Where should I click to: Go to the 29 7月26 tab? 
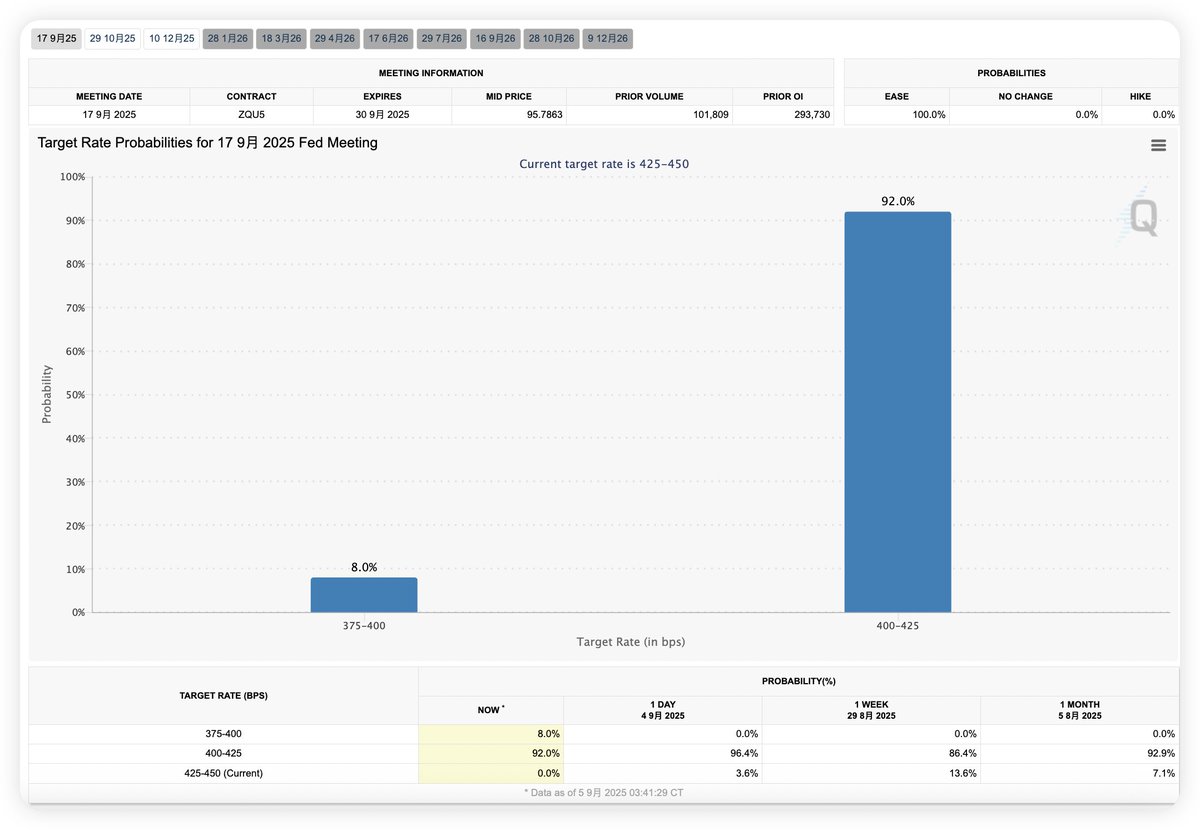(x=441, y=38)
